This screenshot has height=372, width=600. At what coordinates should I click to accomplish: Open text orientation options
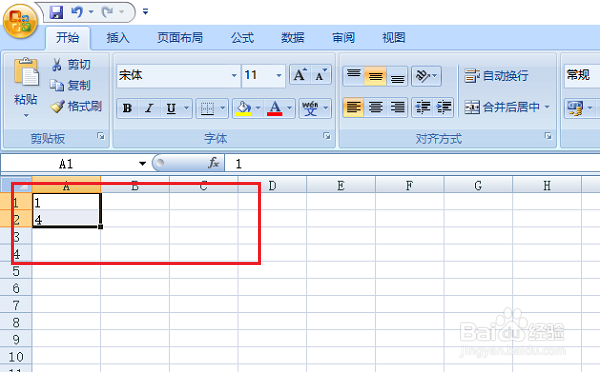pyautogui.click(x=426, y=76)
